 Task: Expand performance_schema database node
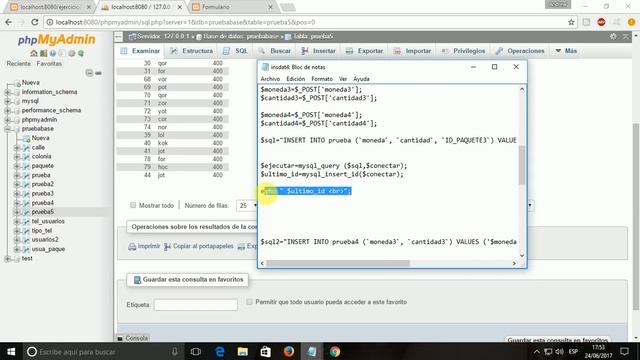7,111
